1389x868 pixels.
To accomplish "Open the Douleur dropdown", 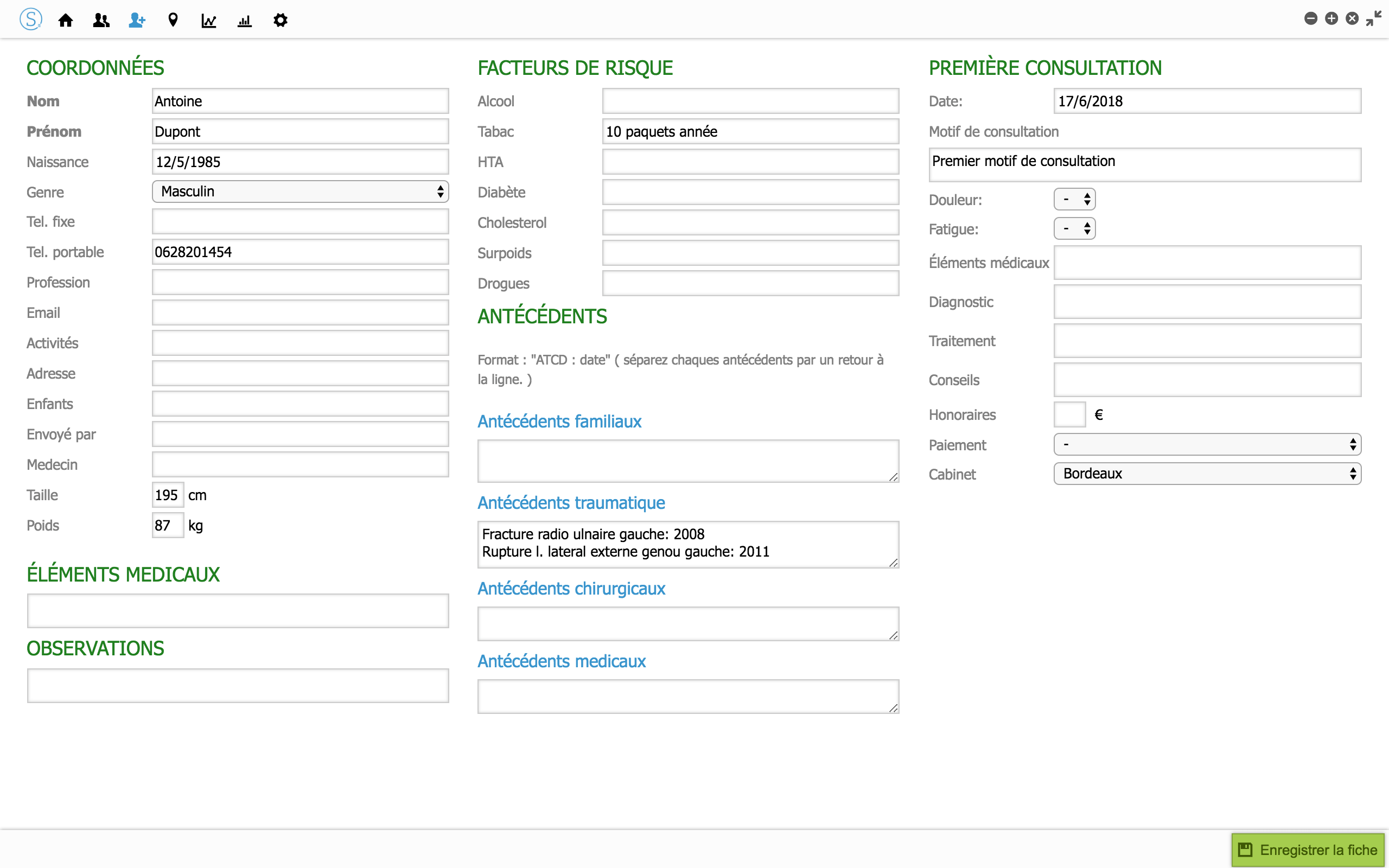I will pyautogui.click(x=1074, y=200).
